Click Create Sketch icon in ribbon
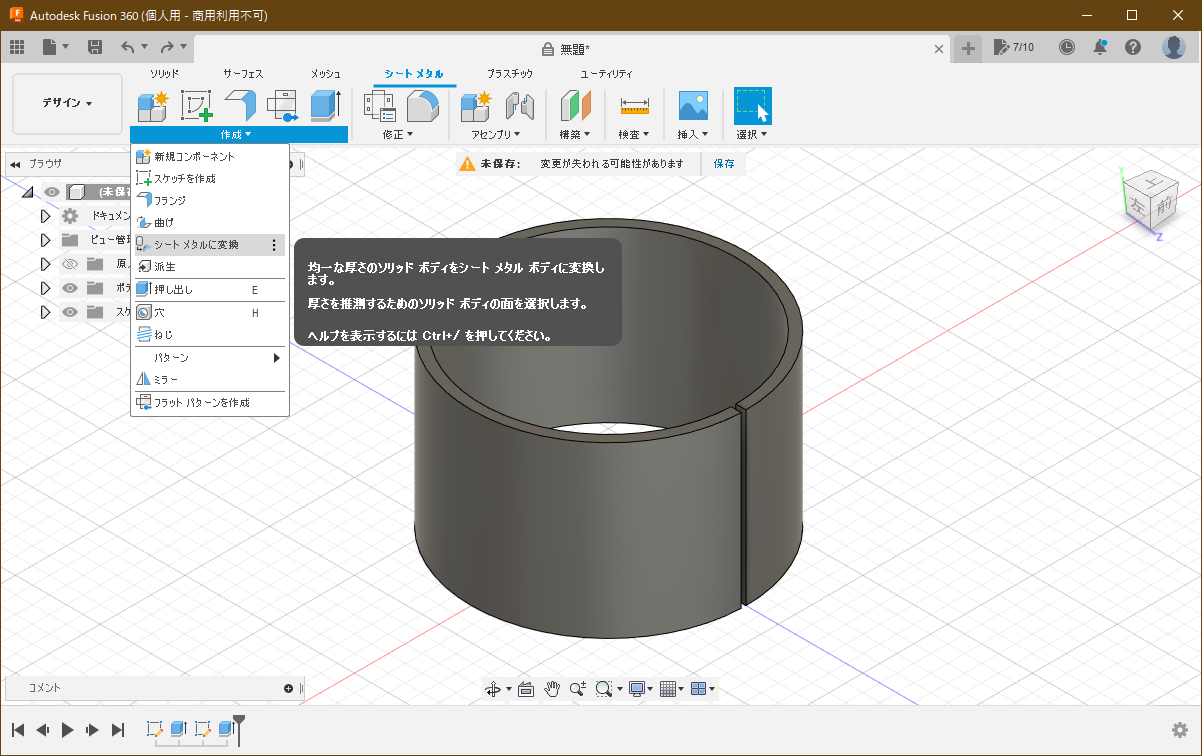This screenshot has width=1202, height=756. coord(196,105)
